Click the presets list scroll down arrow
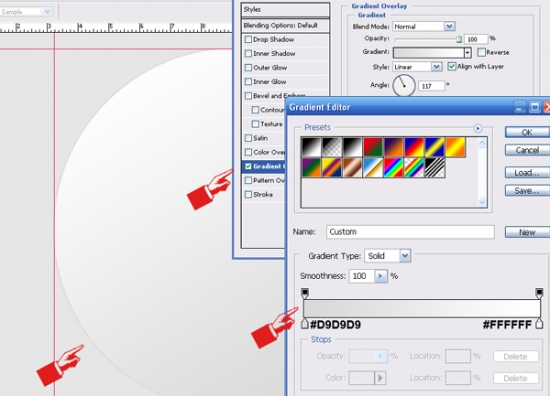The height and width of the screenshot is (396, 550). click(482, 202)
